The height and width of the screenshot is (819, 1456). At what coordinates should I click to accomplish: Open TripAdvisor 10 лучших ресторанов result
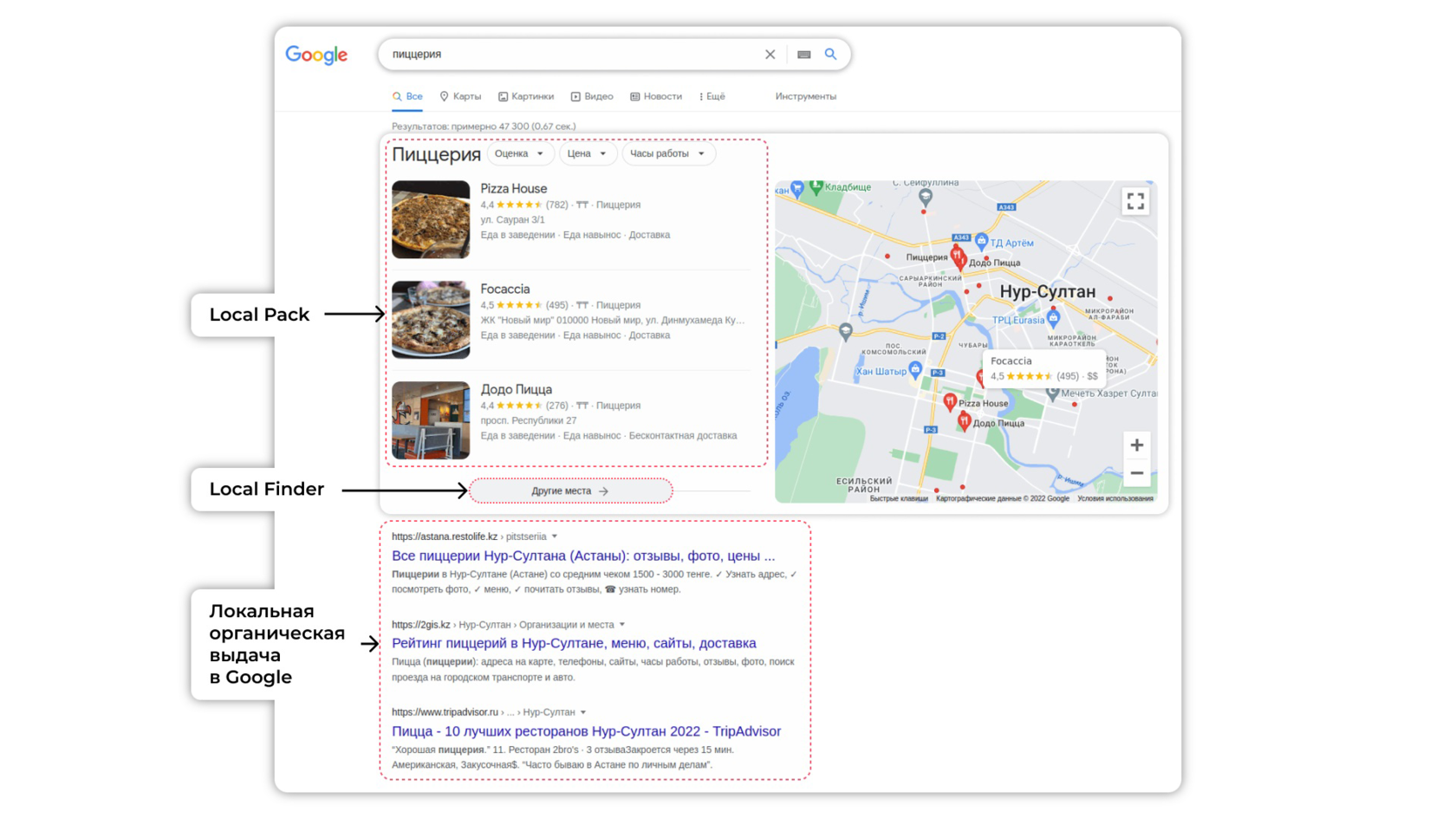tap(586, 731)
